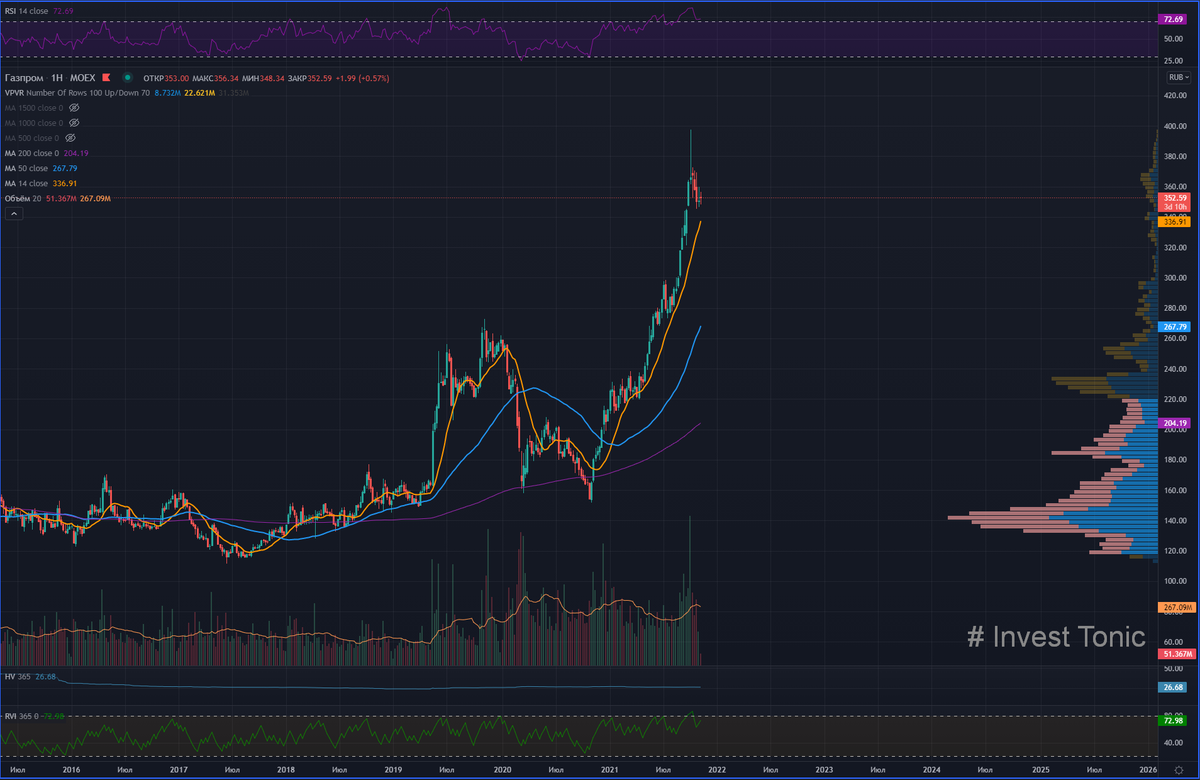Screen dimensions: 1200x780
Task: Select the VPVR indicator legend
Action: [77, 93]
